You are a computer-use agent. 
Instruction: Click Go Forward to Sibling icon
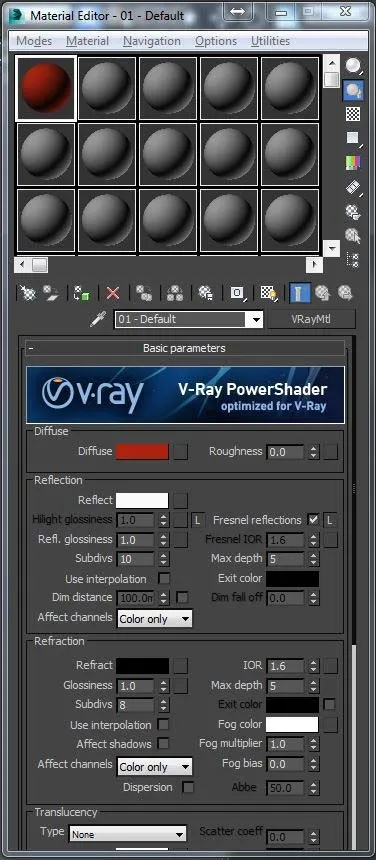coord(345,293)
